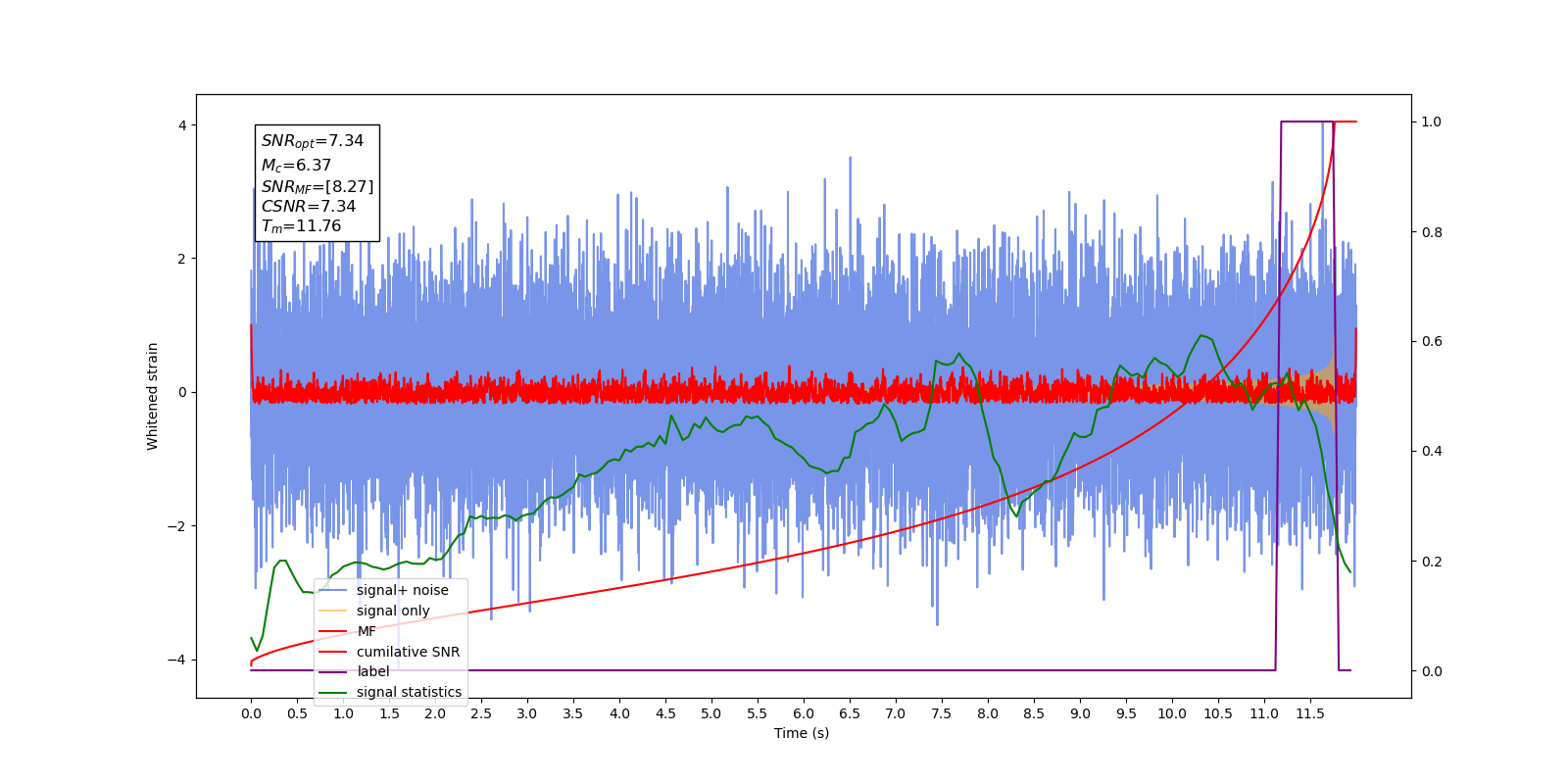1568x784 pixels.
Task: Click the purple line swatch beside 'label'
Action: coord(333,671)
